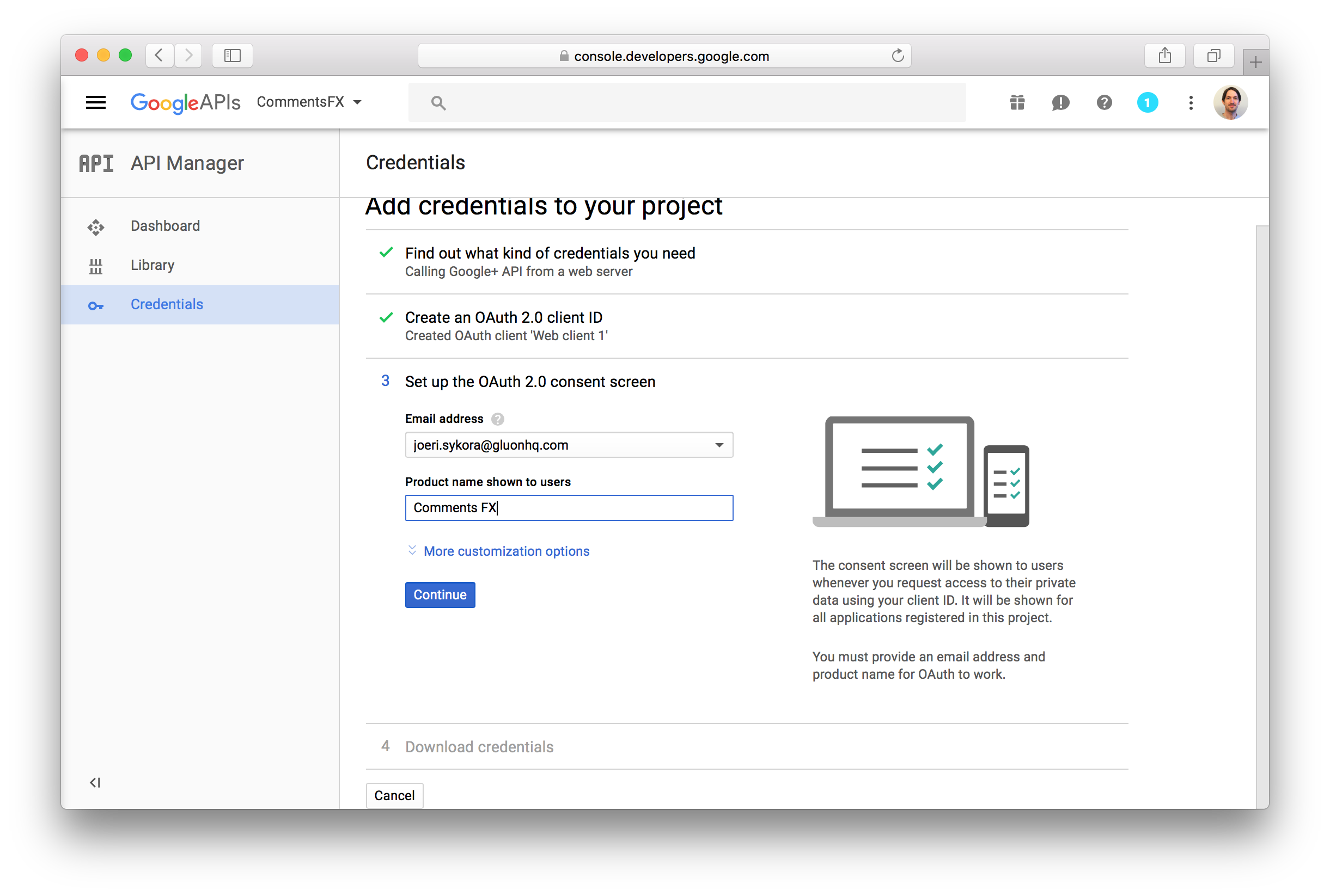Reload the page with the refresh icon
This screenshot has height=896, width=1330.
pyautogui.click(x=898, y=56)
